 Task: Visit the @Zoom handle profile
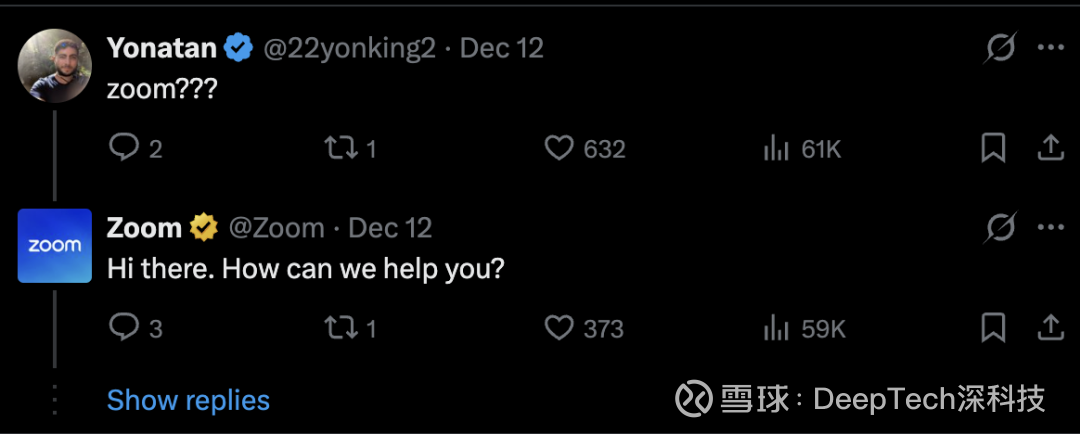point(277,228)
